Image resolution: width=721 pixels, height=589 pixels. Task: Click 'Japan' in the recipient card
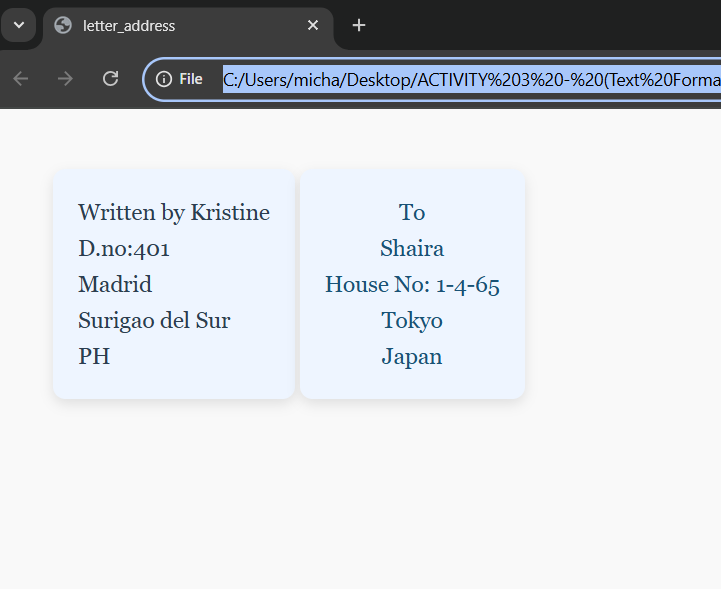click(412, 356)
